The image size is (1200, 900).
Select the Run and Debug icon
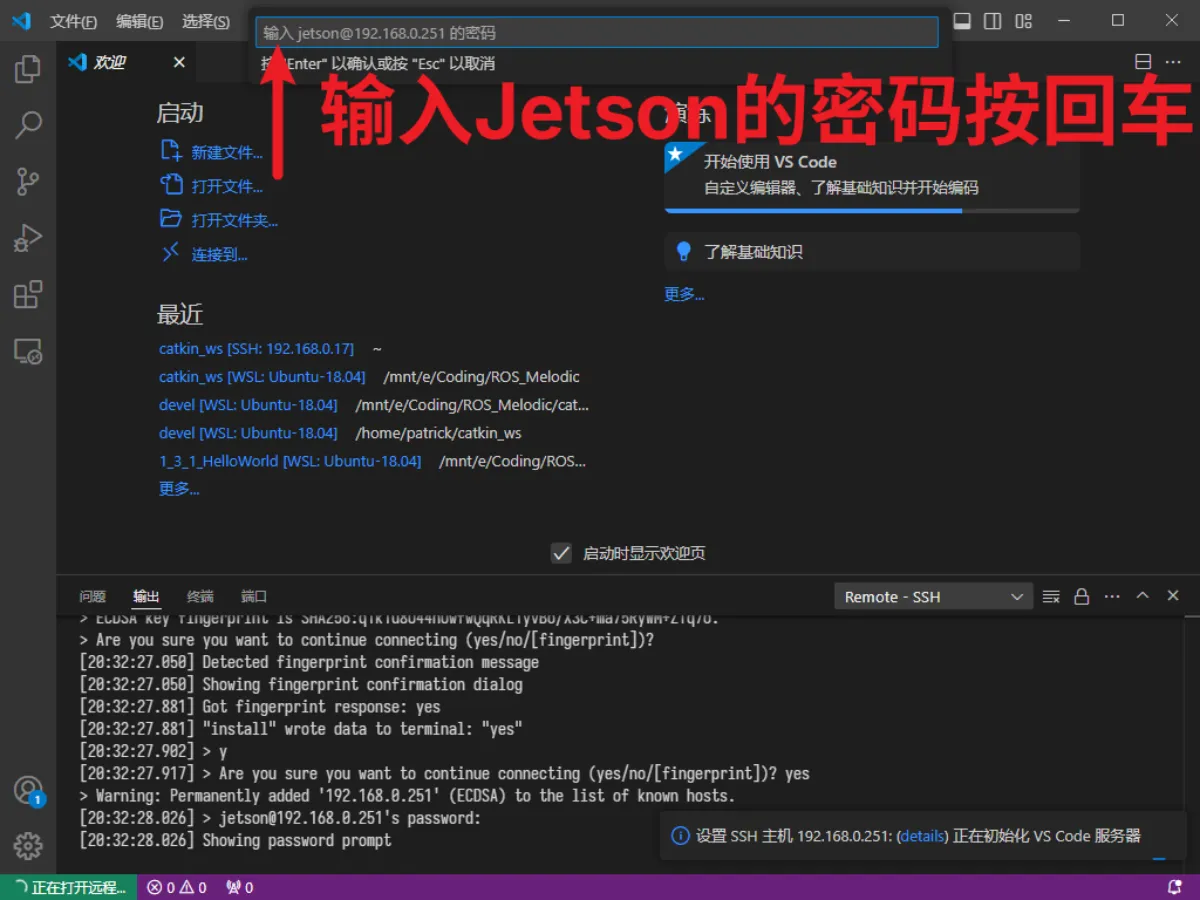pos(27,238)
